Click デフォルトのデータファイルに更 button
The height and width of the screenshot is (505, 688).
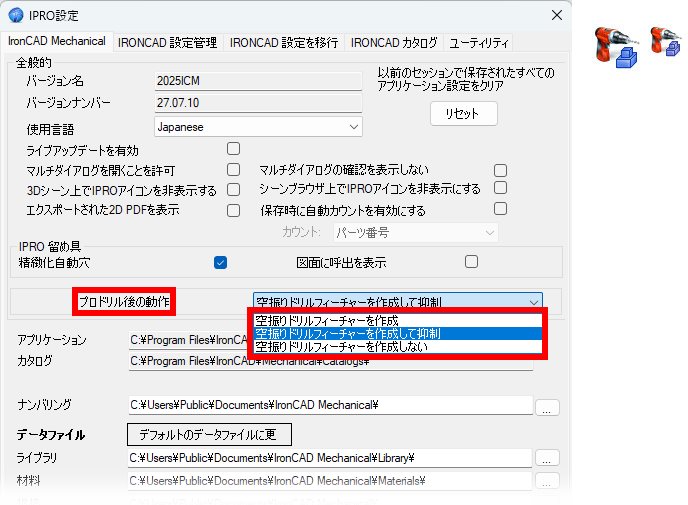(209, 434)
